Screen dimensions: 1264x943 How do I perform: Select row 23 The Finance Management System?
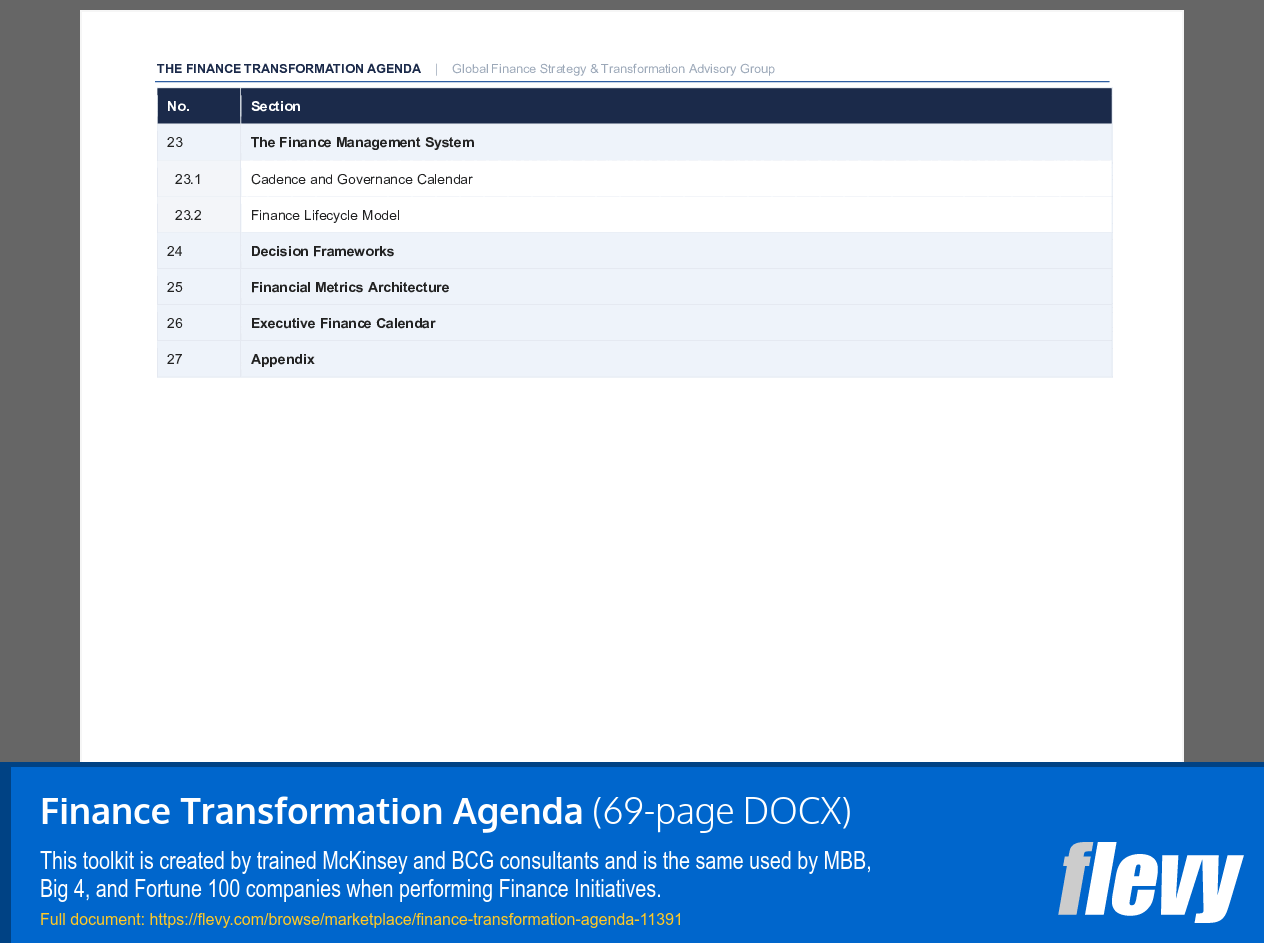pos(362,142)
